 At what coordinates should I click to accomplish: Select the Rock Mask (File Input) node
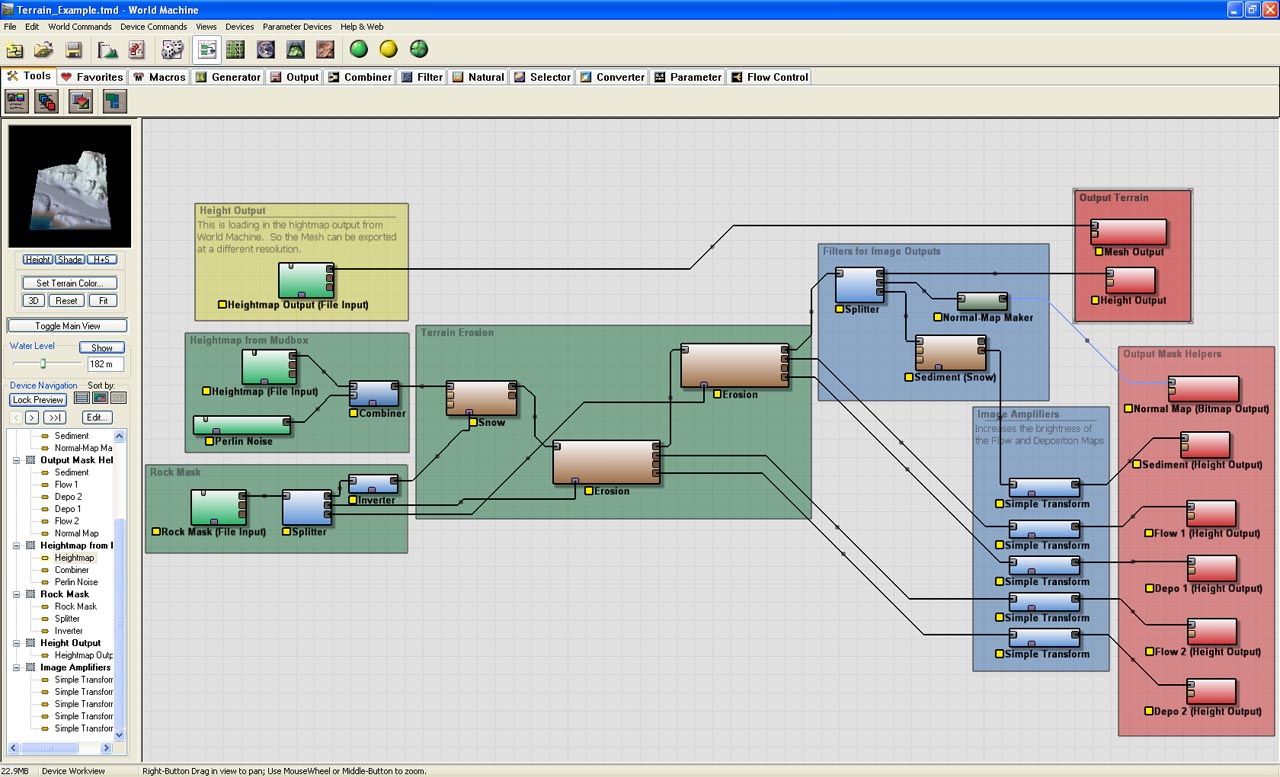click(218, 507)
